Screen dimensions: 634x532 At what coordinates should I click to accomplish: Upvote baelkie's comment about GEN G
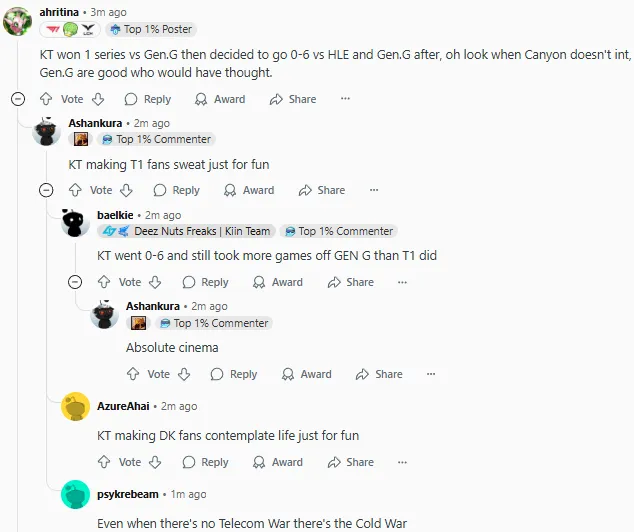pyautogui.click(x=104, y=282)
